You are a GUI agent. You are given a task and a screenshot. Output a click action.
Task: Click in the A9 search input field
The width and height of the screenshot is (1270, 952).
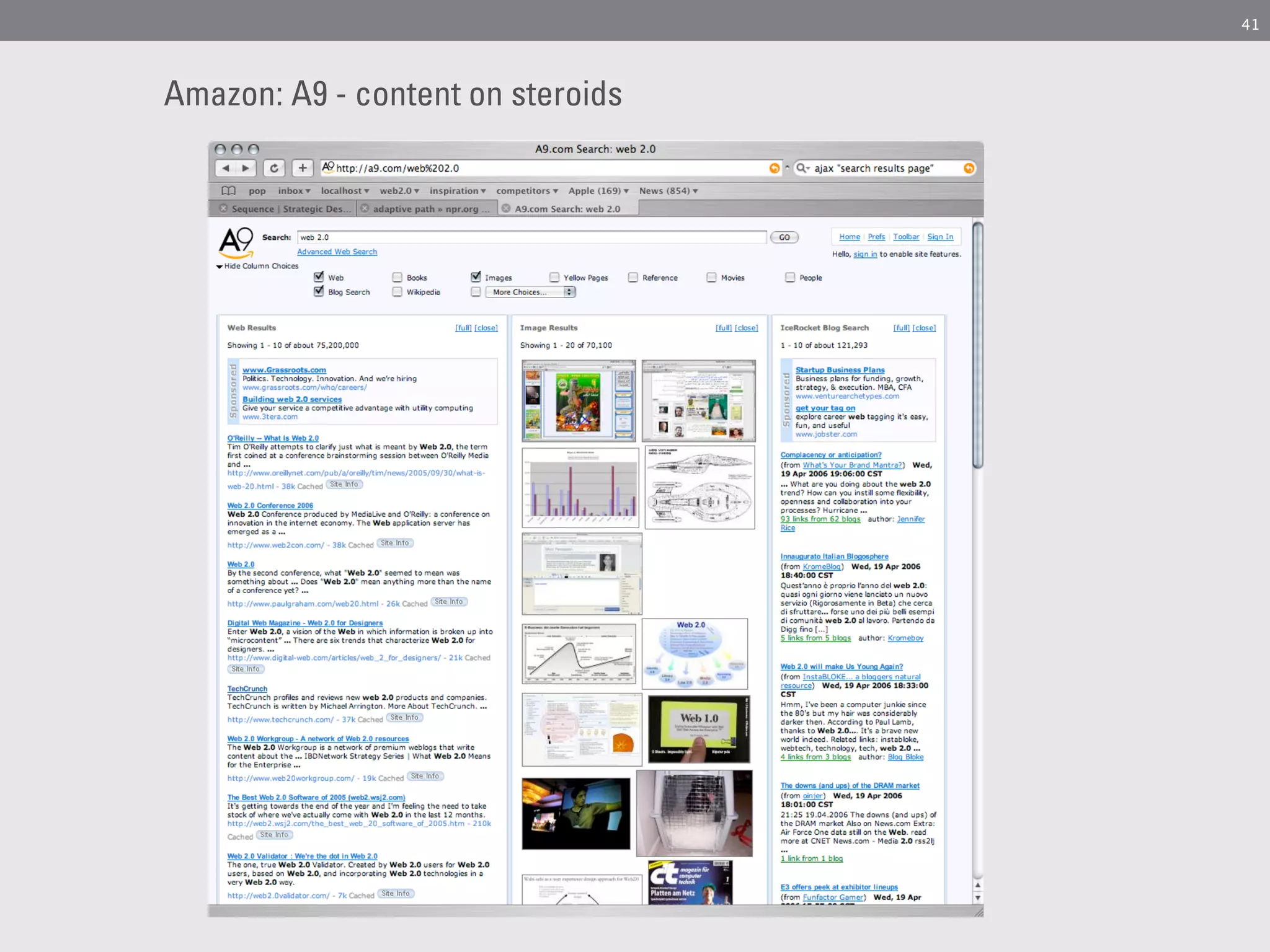tap(531, 237)
